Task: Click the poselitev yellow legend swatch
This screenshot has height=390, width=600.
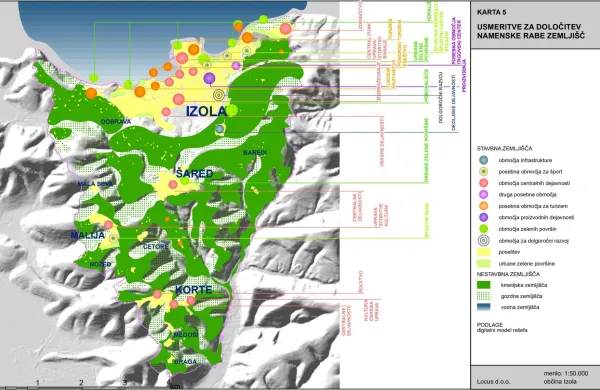Action: pyautogui.click(x=484, y=252)
